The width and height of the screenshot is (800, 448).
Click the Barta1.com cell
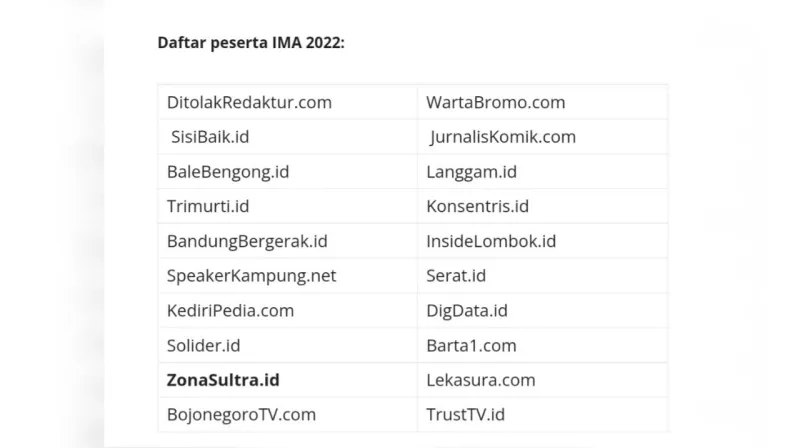pos(471,345)
